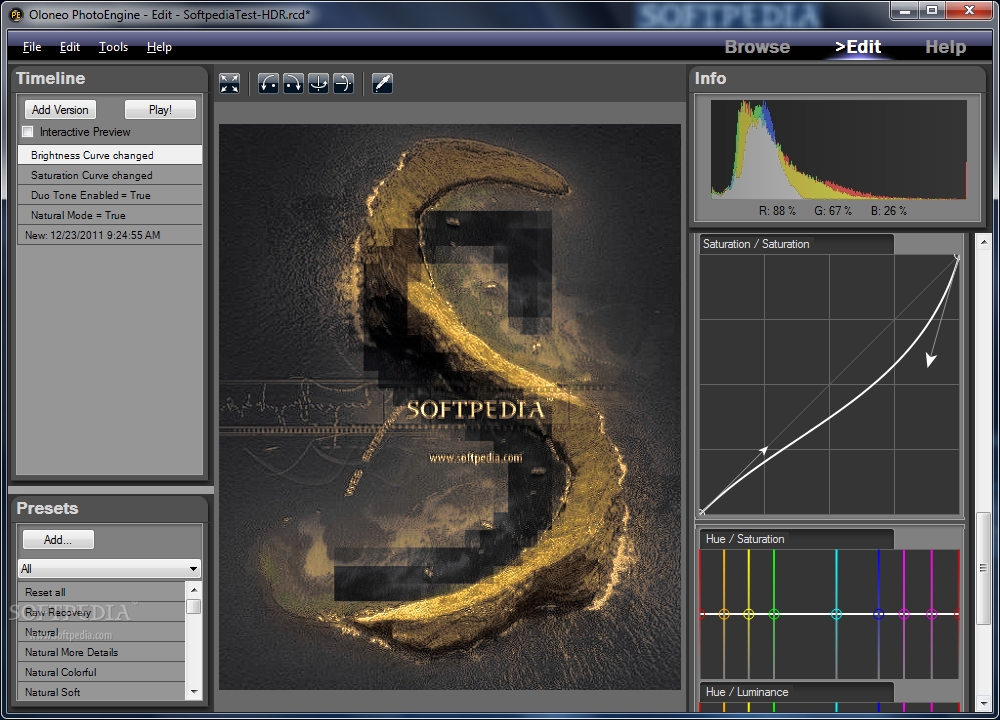Click the cyan point on Hue / Saturation
Viewport: 1000px width, 720px height.
pyautogui.click(x=836, y=614)
